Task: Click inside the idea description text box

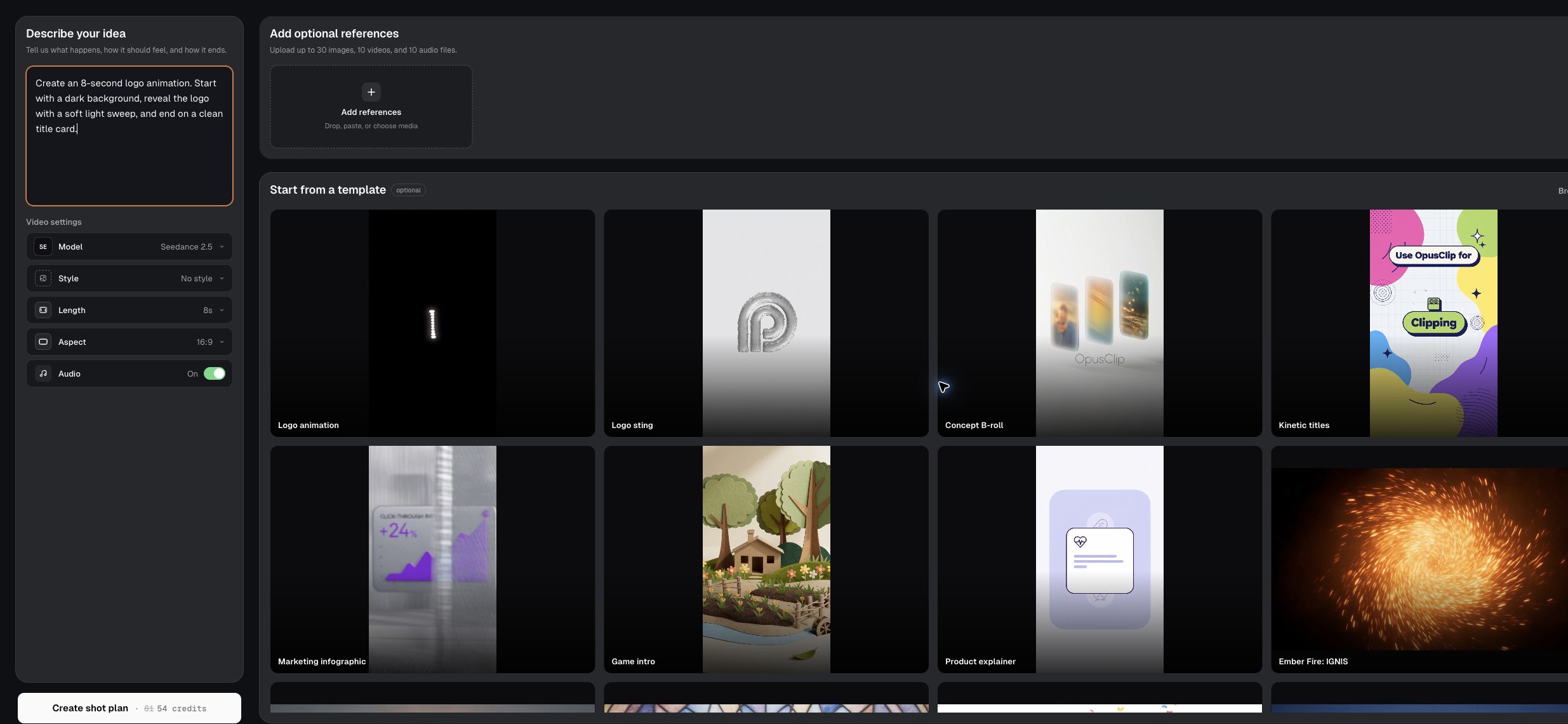Action: pos(130,136)
